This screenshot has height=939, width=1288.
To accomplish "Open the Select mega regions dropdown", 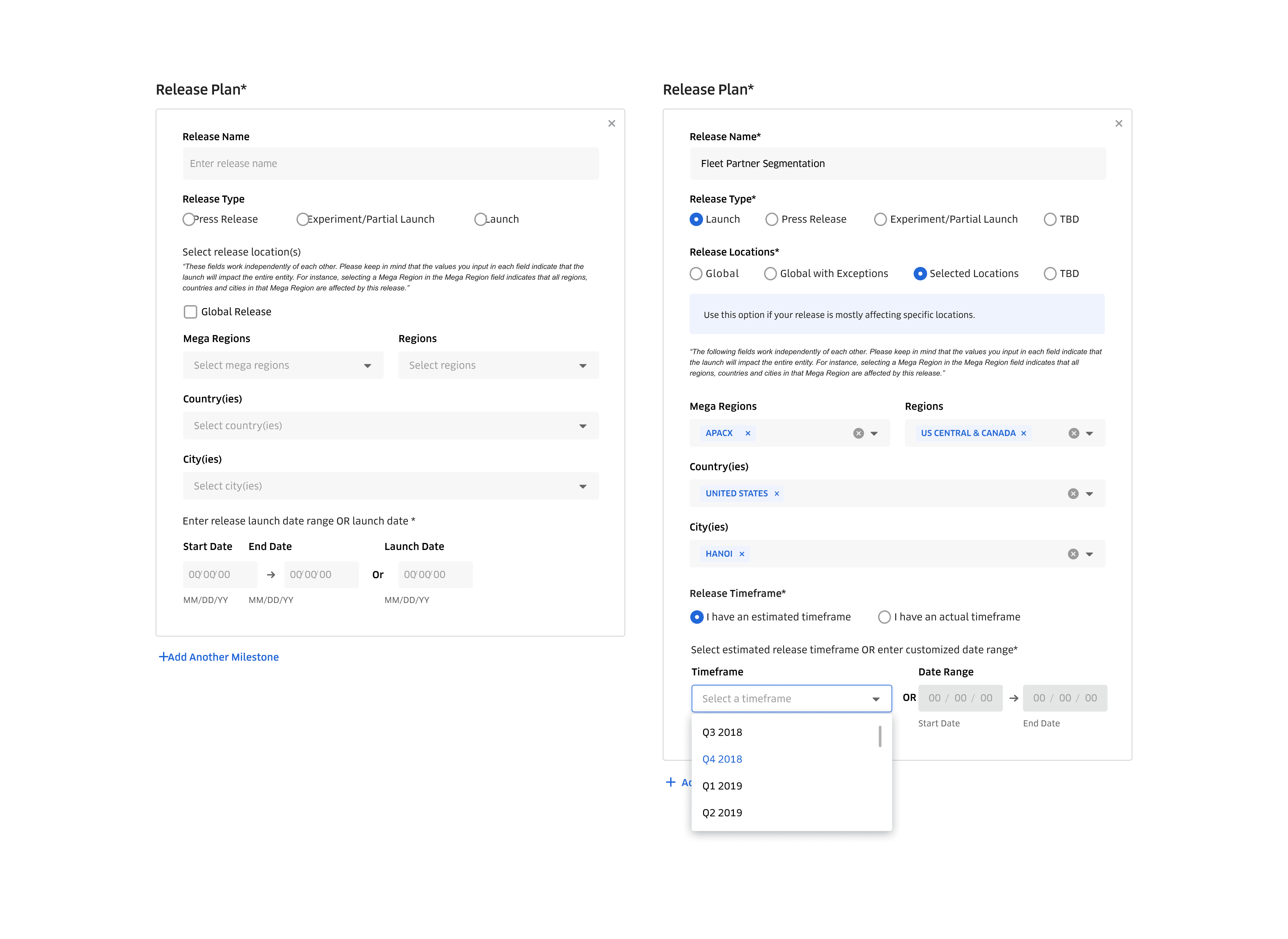I will point(283,365).
